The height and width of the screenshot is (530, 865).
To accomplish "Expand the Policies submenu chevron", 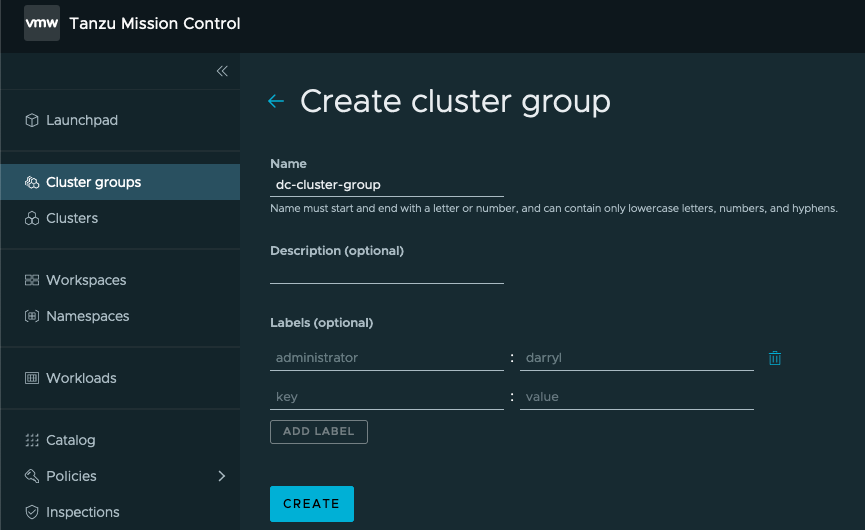I will [222, 476].
